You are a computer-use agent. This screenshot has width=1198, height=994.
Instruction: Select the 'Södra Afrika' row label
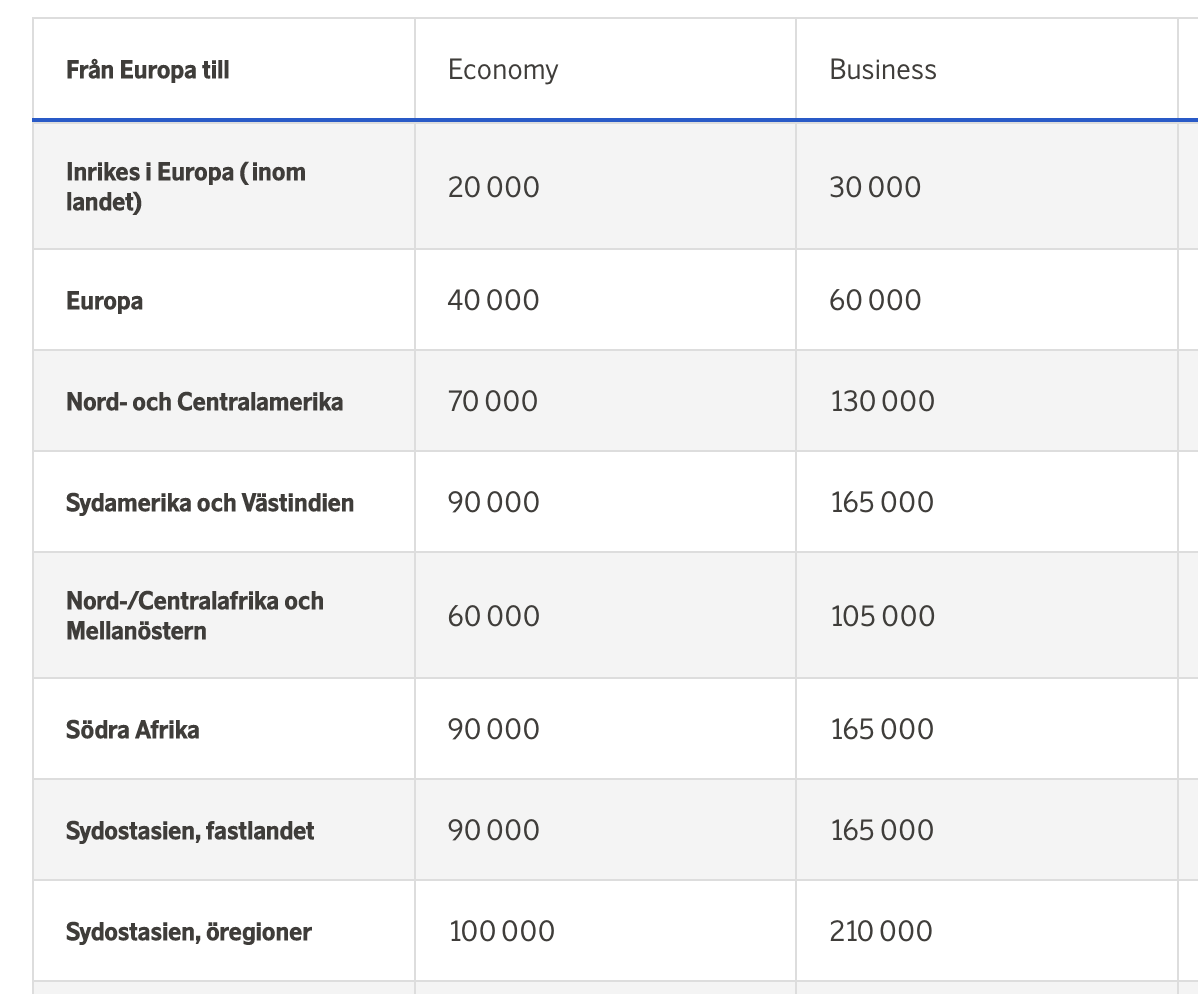coord(132,730)
